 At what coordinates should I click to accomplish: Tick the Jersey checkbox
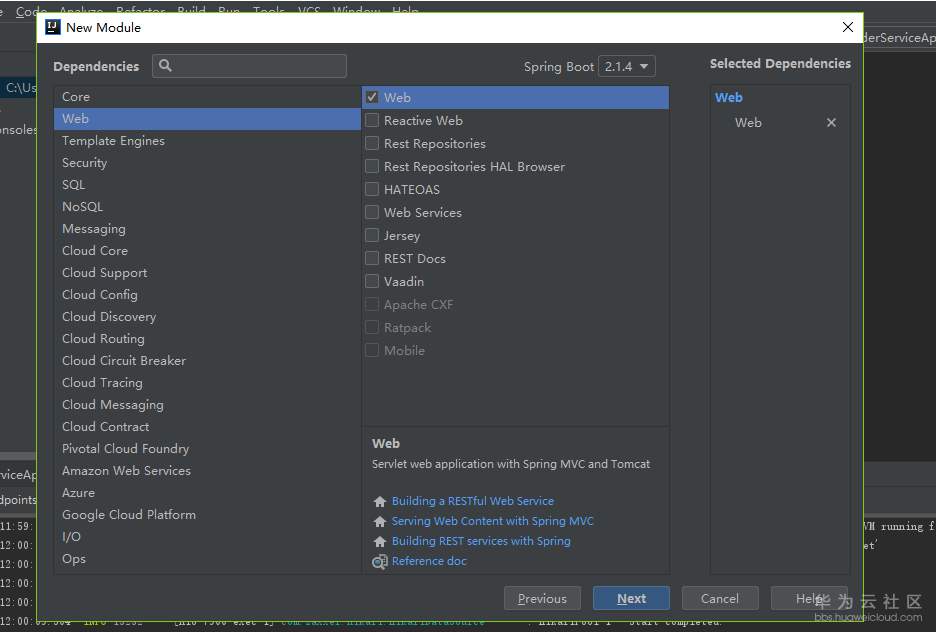coord(372,235)
